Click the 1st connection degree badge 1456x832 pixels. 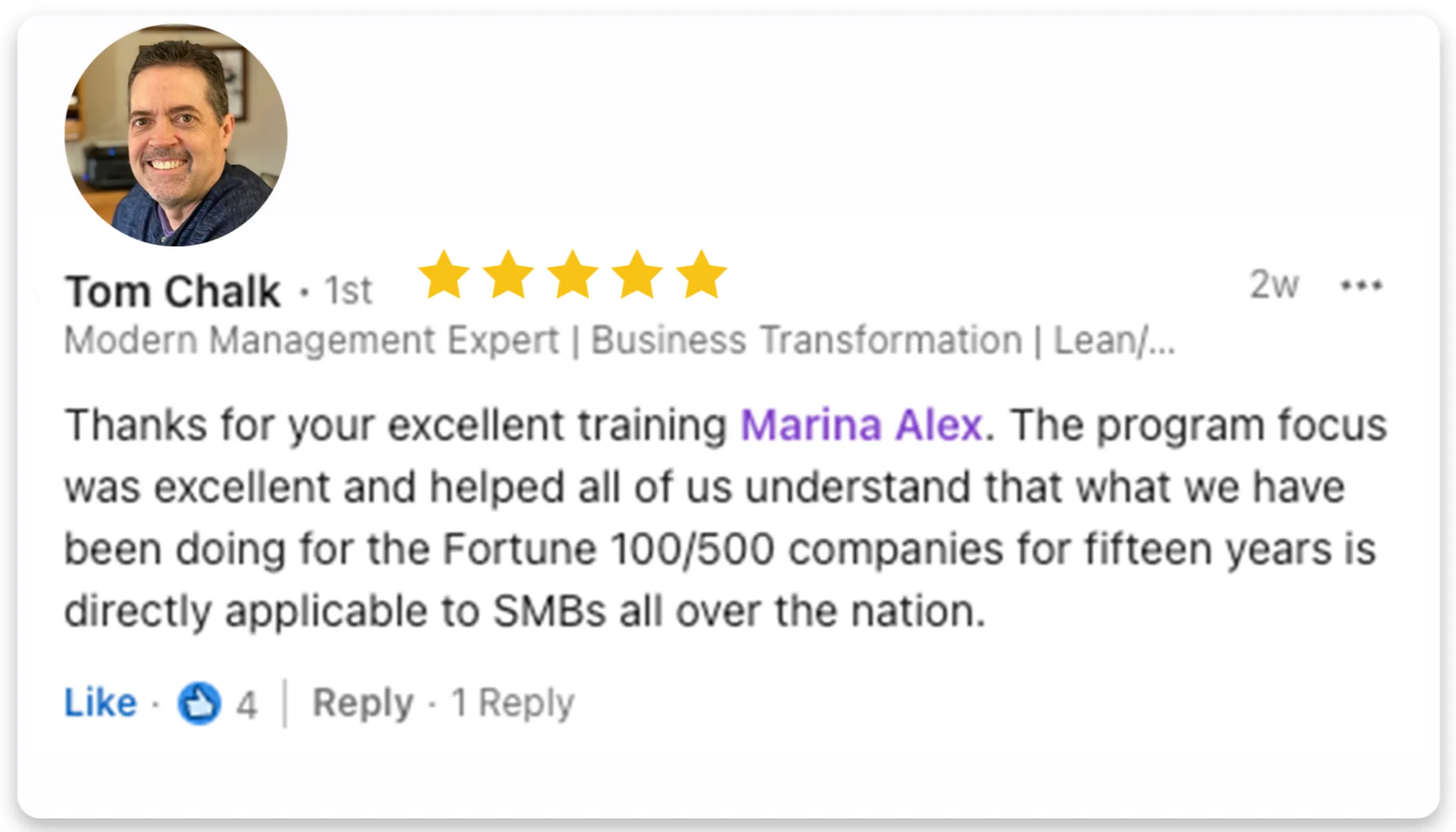[x=348, y=291]
